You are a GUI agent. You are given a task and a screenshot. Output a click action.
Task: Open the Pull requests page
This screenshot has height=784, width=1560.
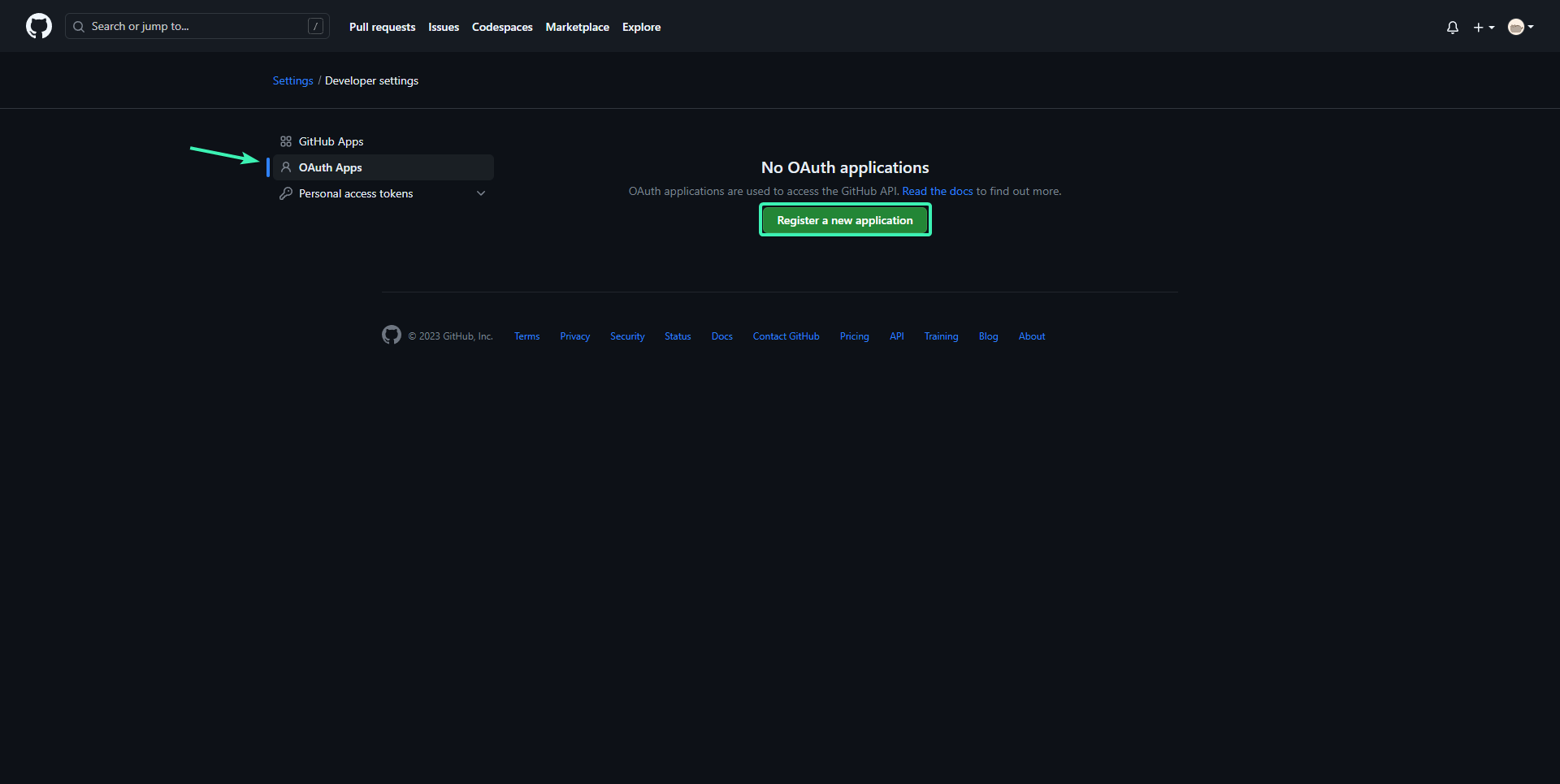382,26
